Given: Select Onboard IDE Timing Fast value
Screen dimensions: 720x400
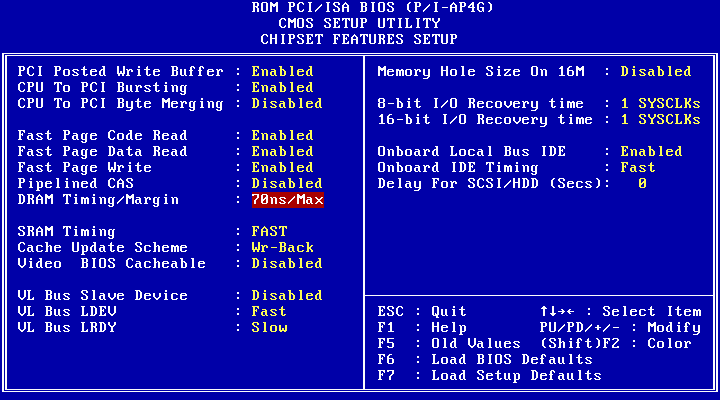Looking at the screenshot, I should click(638, 168).
